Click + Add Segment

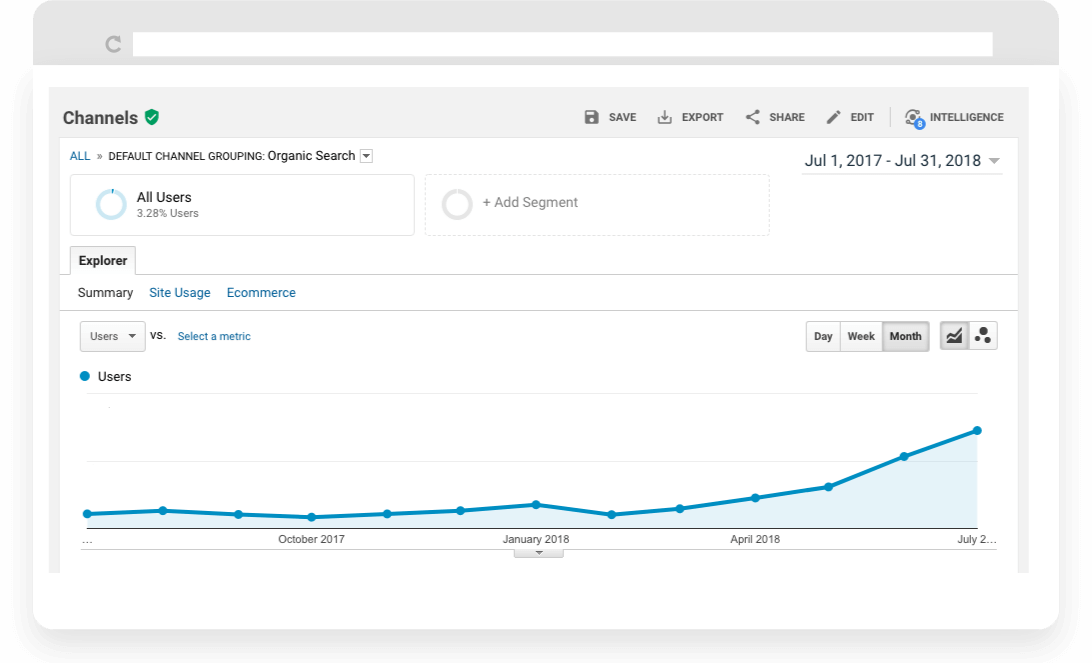coord(530,203)
